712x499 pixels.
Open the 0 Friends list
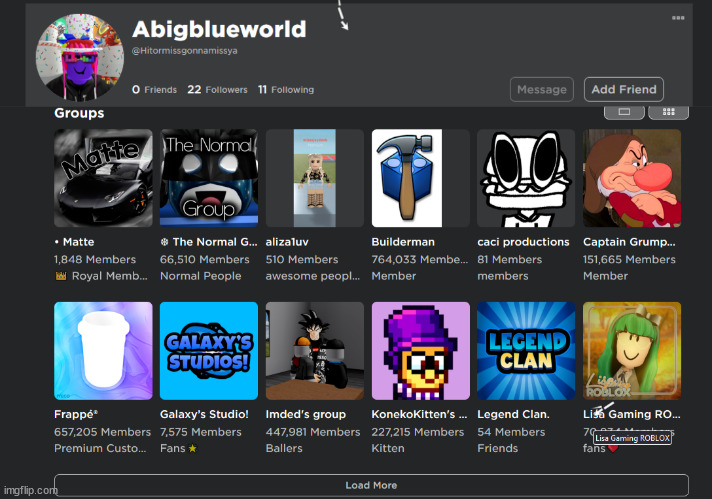point(154,89)
